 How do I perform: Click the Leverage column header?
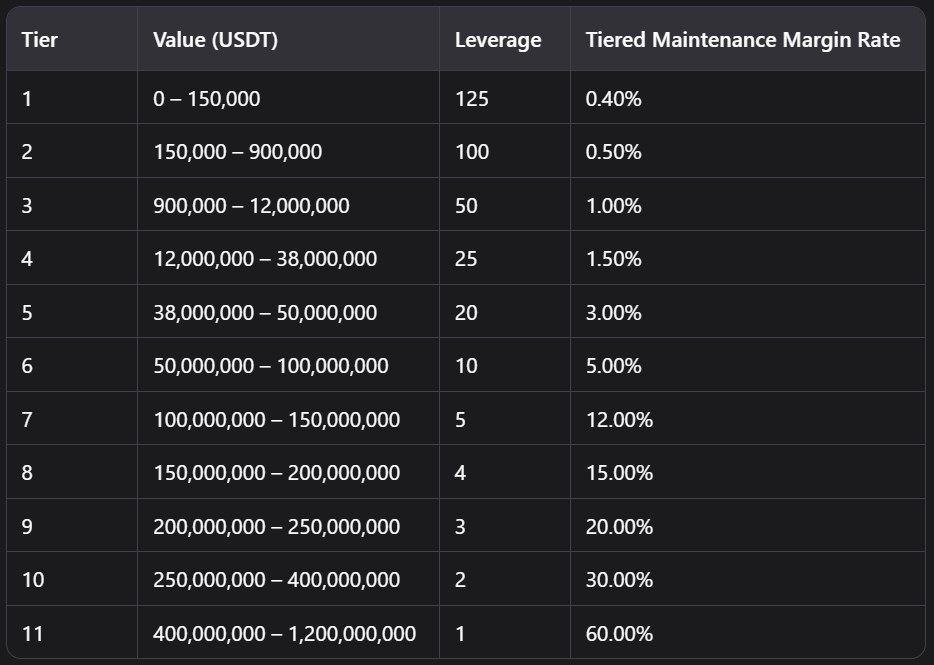497,40
